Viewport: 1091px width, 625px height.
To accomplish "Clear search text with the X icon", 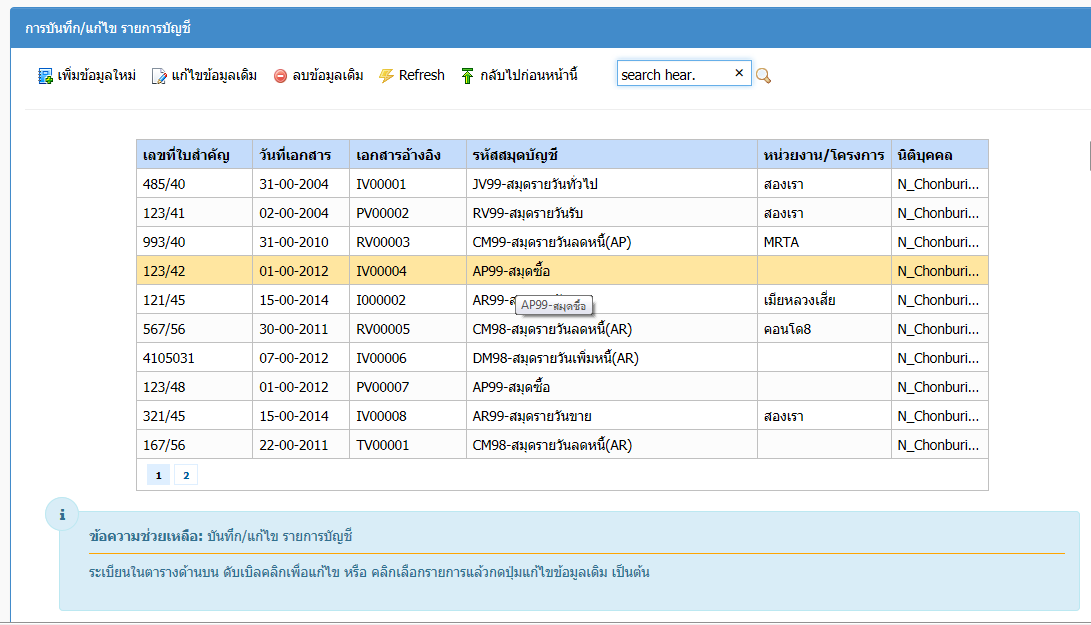I will (x=739, y=73).
